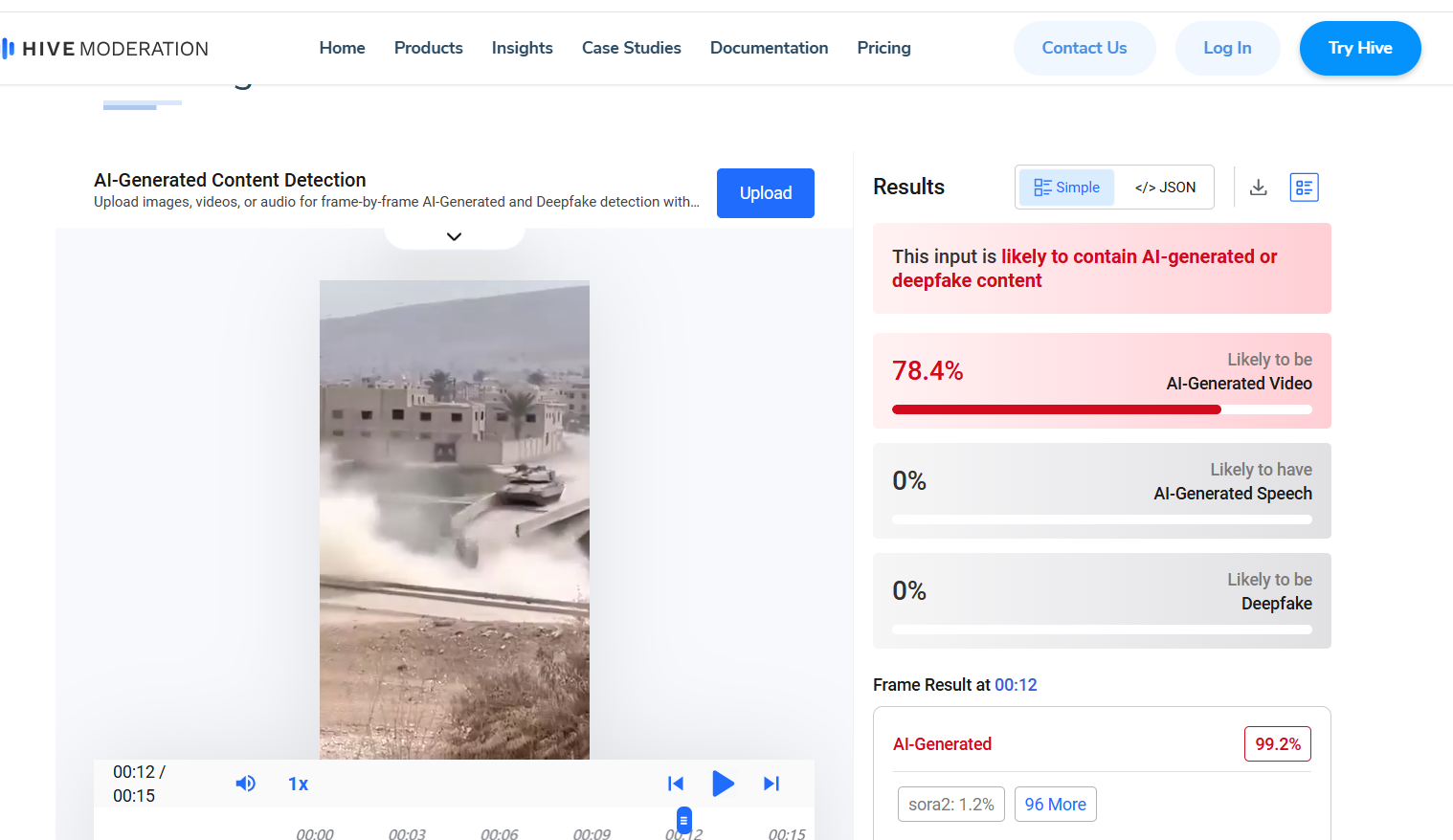Switch results to JSON view
1453x840 pixels.
(x=1165, y=188)
